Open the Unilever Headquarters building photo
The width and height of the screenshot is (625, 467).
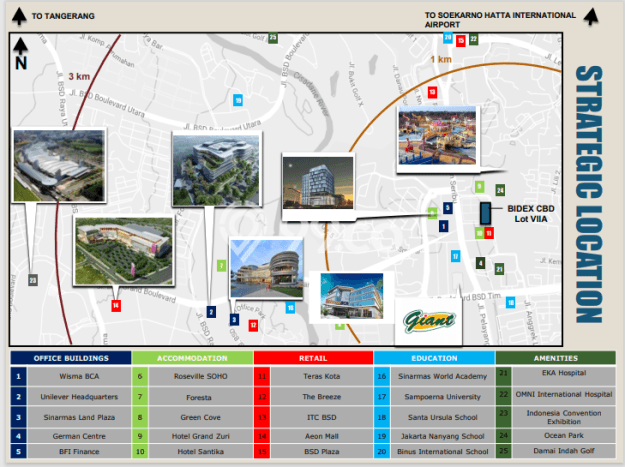[x=217, y=169]
